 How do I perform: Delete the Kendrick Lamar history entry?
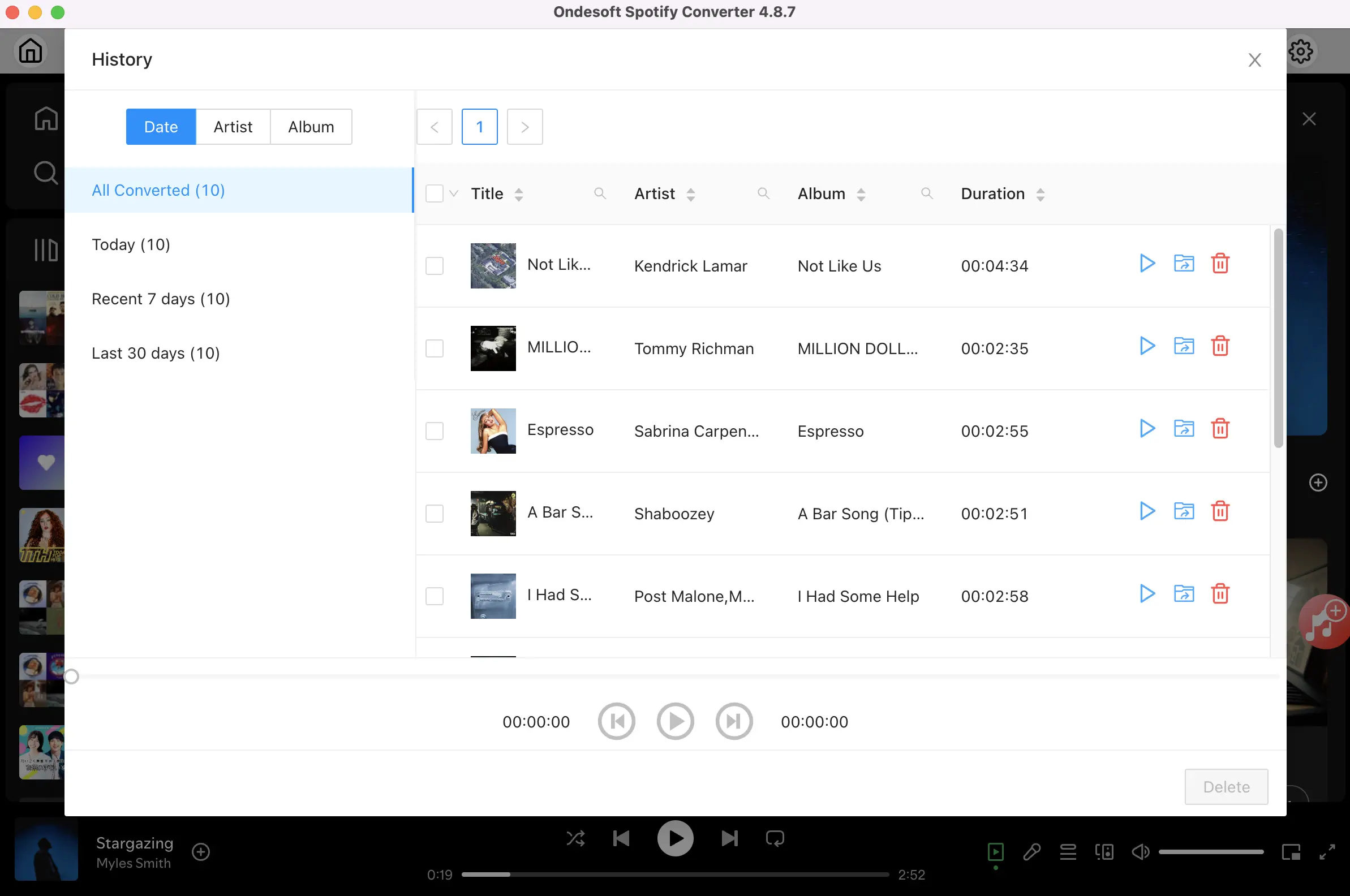pos(1220,264)
